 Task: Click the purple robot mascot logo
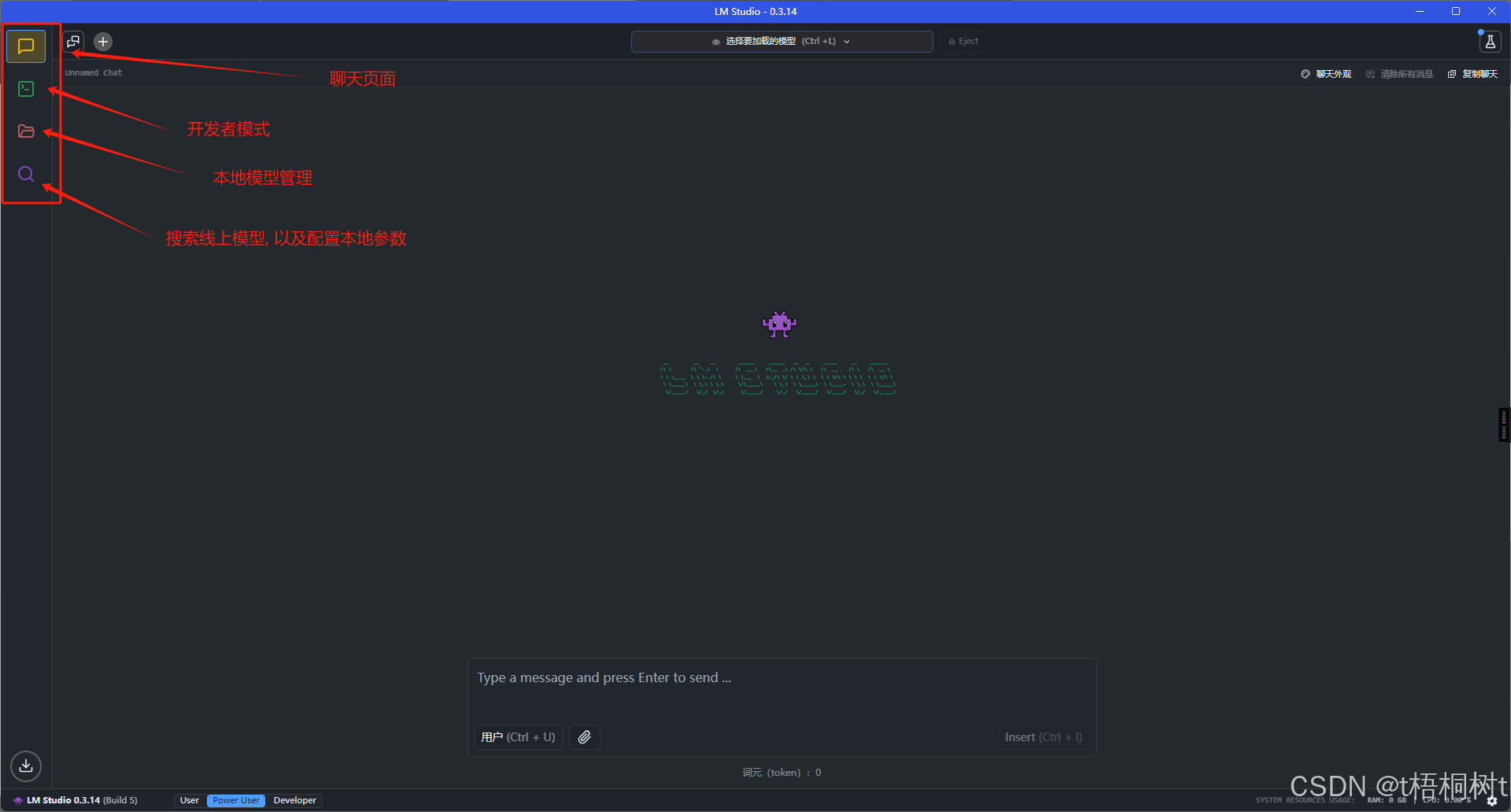tap(779, 324)
